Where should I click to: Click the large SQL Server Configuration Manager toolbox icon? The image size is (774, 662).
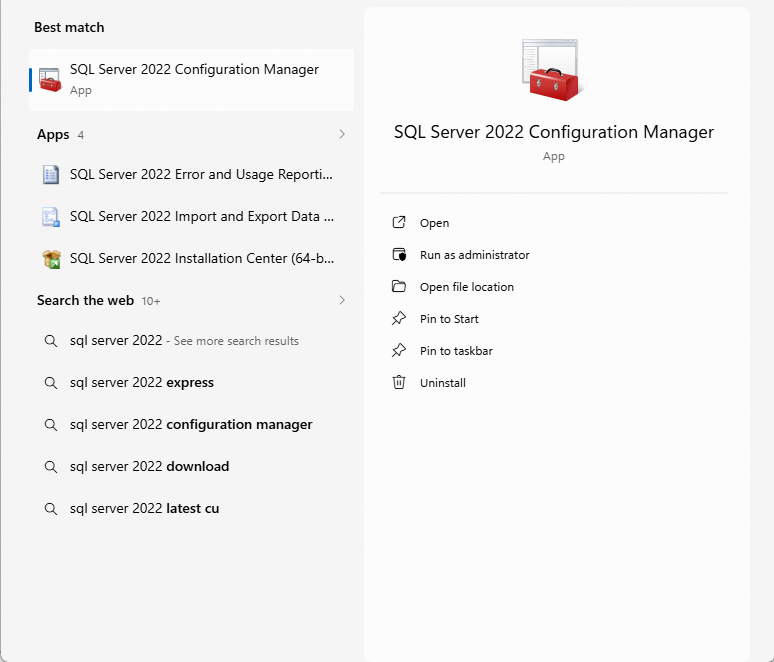(x=552, y=71)
